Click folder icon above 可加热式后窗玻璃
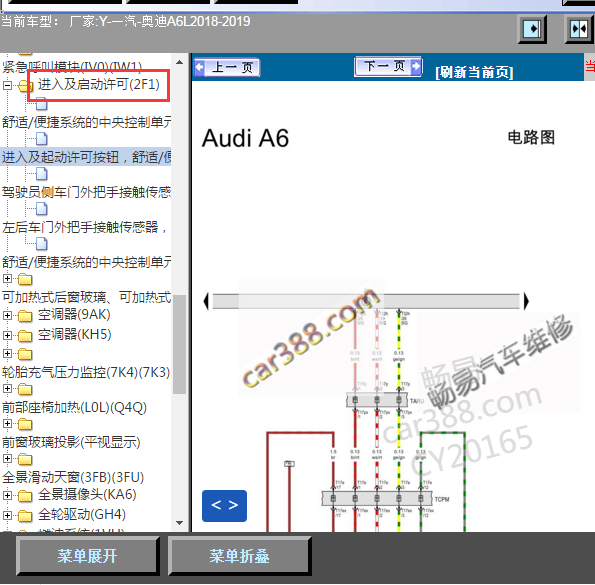The width and height of the screenshot is (595, 585). (x=25, y=280)
